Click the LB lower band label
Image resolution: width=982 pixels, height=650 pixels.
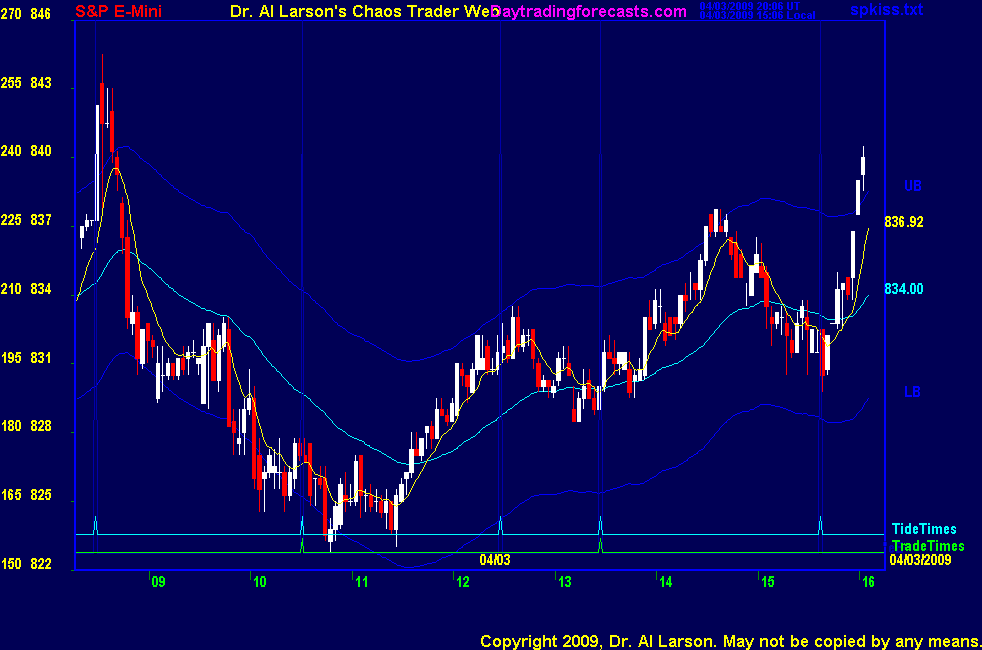coord(912,392)
